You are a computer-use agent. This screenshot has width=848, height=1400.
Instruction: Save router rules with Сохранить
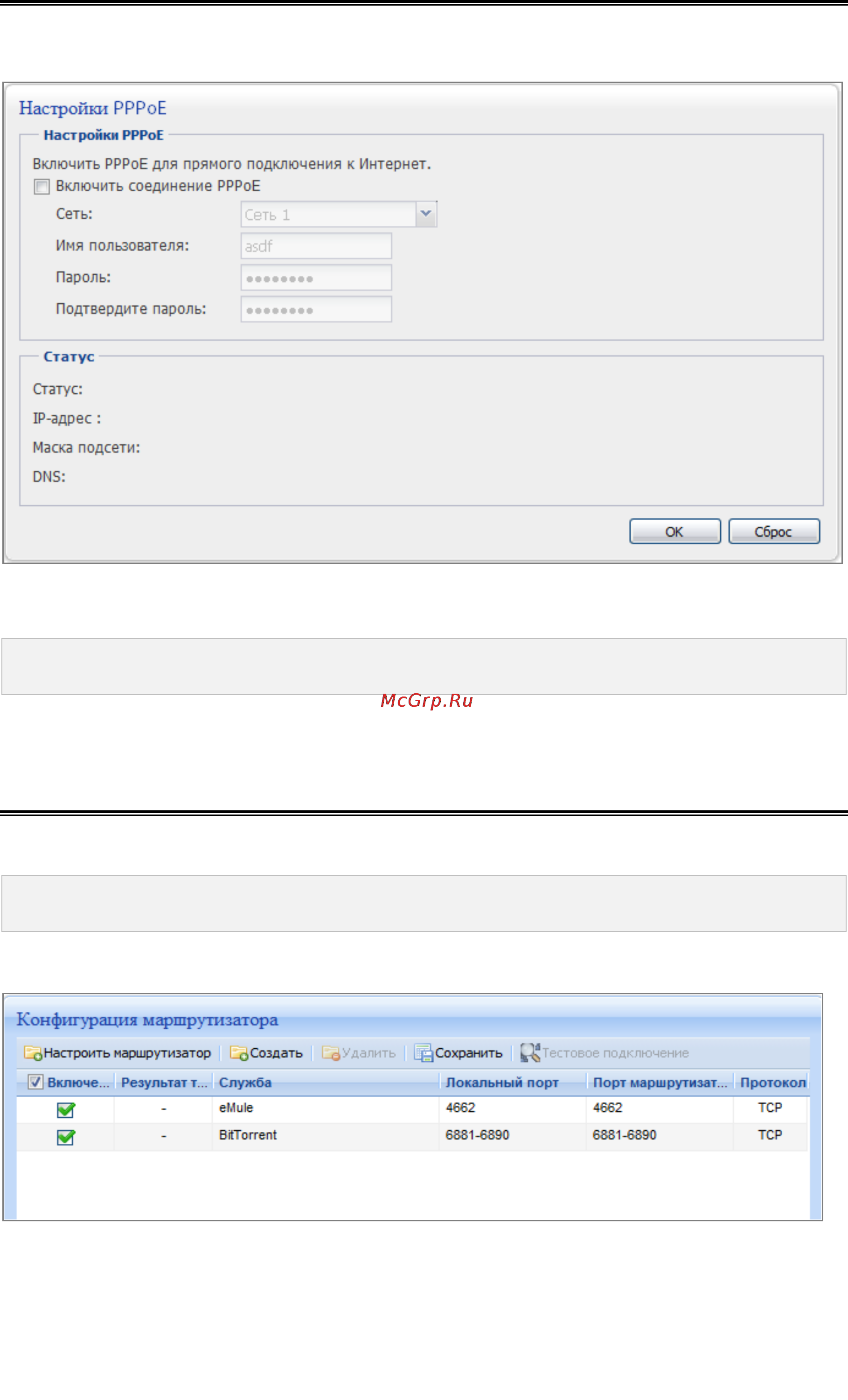coord(469,1053)
